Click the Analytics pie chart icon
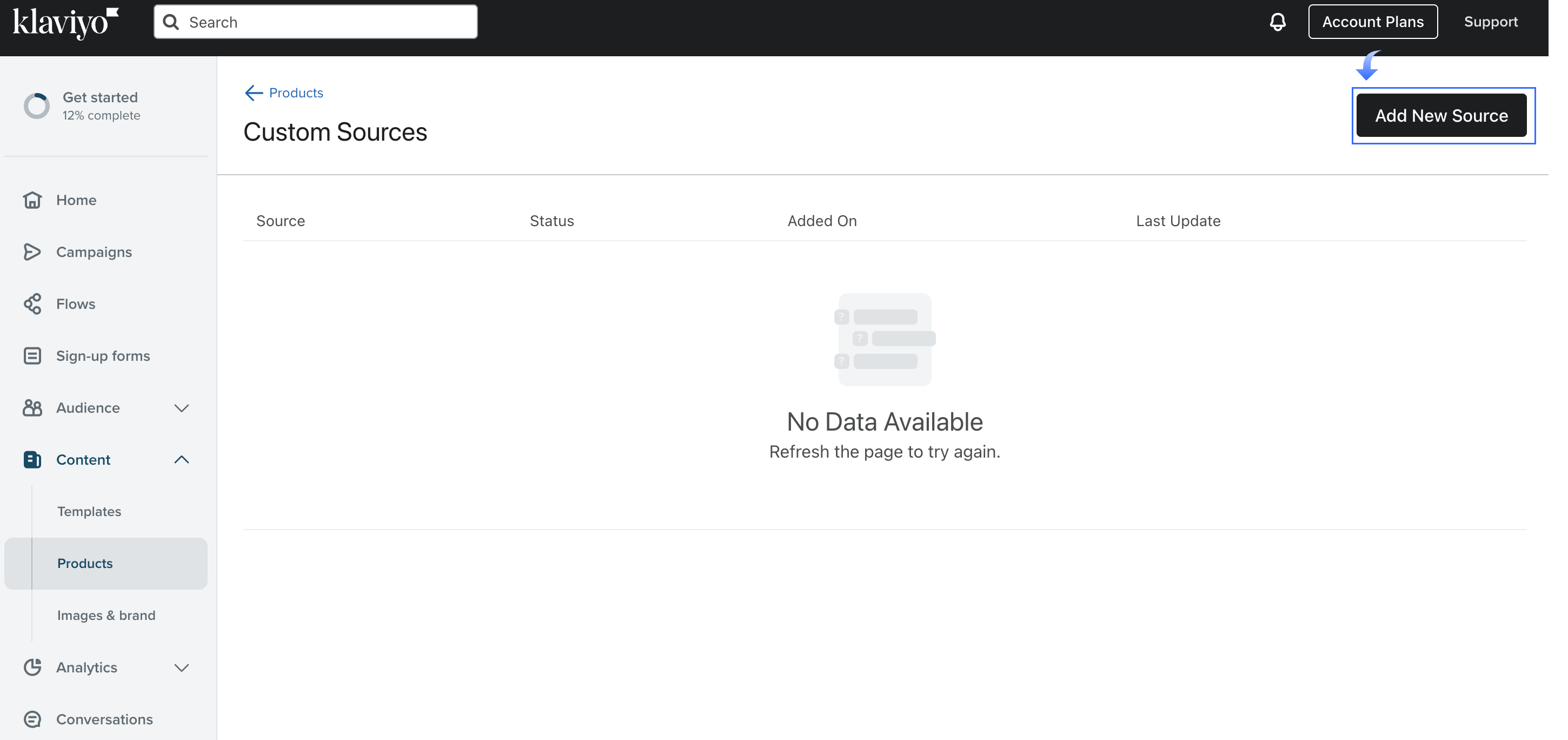Screen dimensions: 1568x740 pos(32,667)
